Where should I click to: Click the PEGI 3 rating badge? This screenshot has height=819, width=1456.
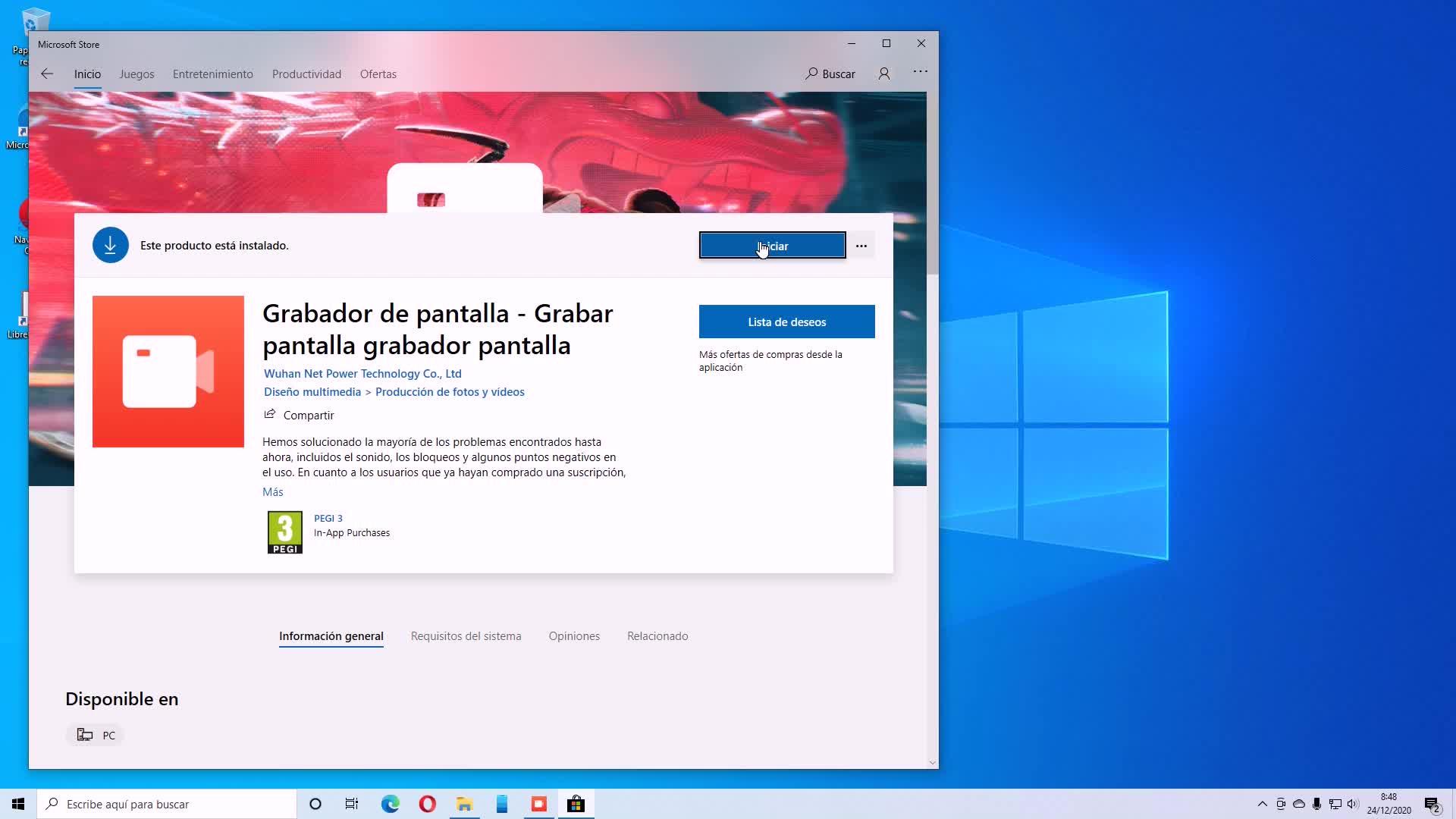click(x=285, y=532)
